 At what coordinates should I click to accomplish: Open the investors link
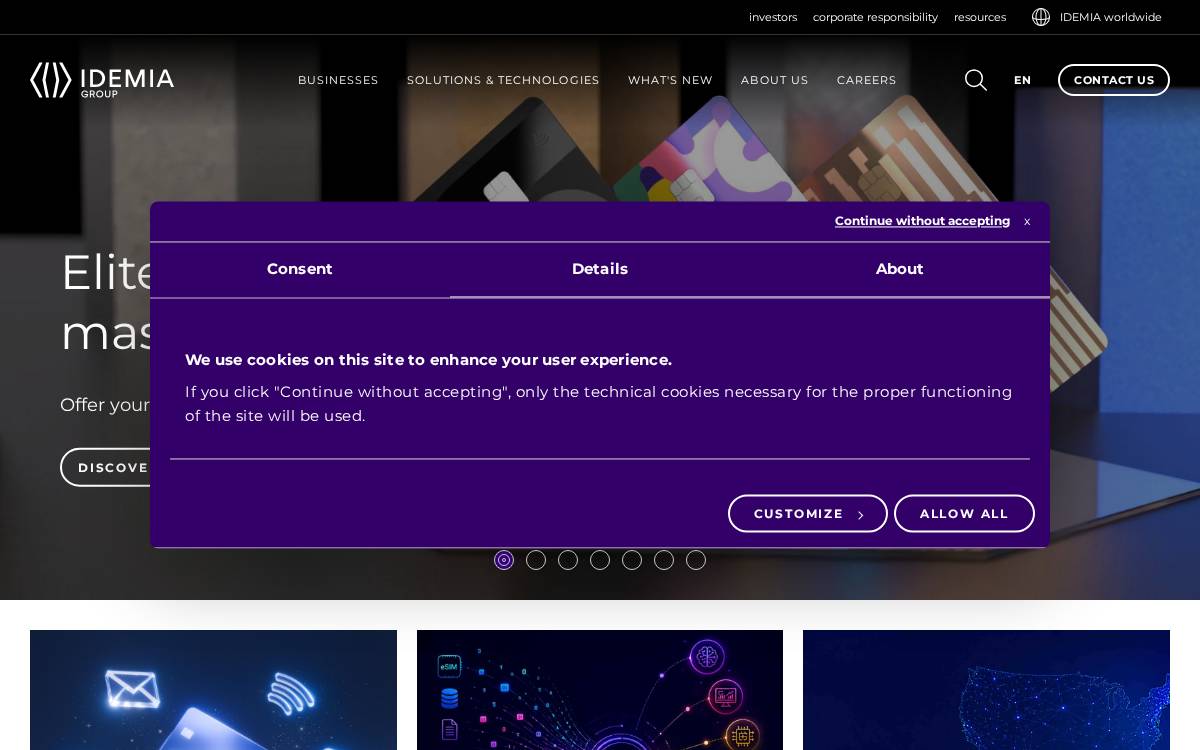point(773,17)
